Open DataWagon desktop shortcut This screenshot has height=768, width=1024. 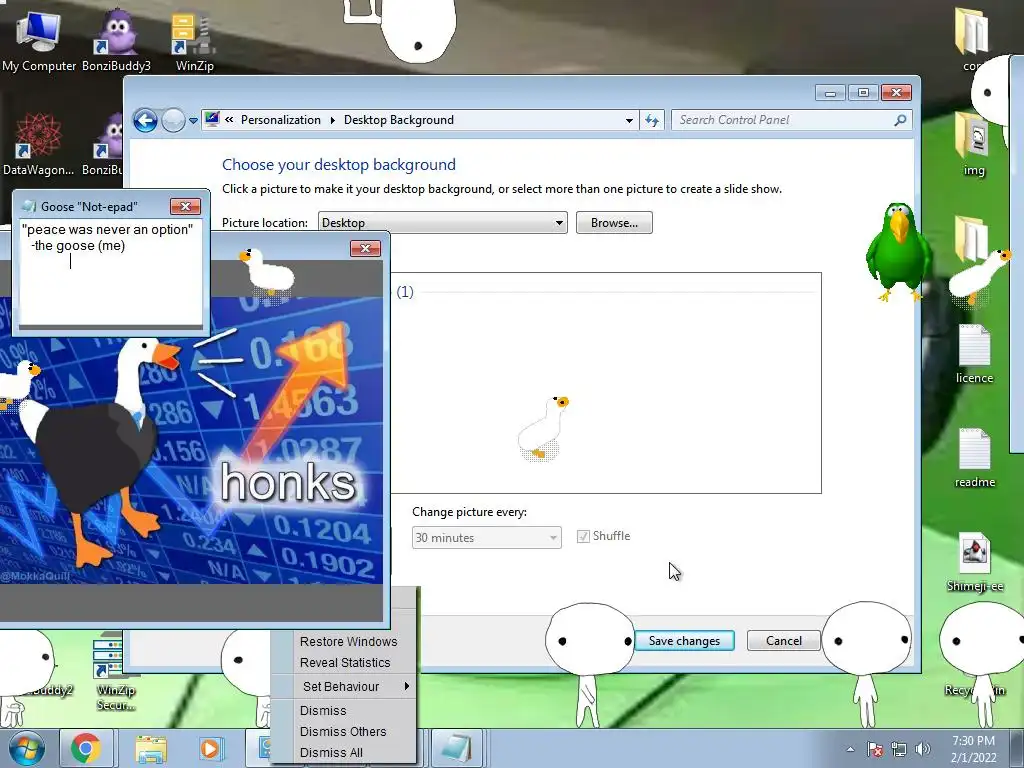38,144
